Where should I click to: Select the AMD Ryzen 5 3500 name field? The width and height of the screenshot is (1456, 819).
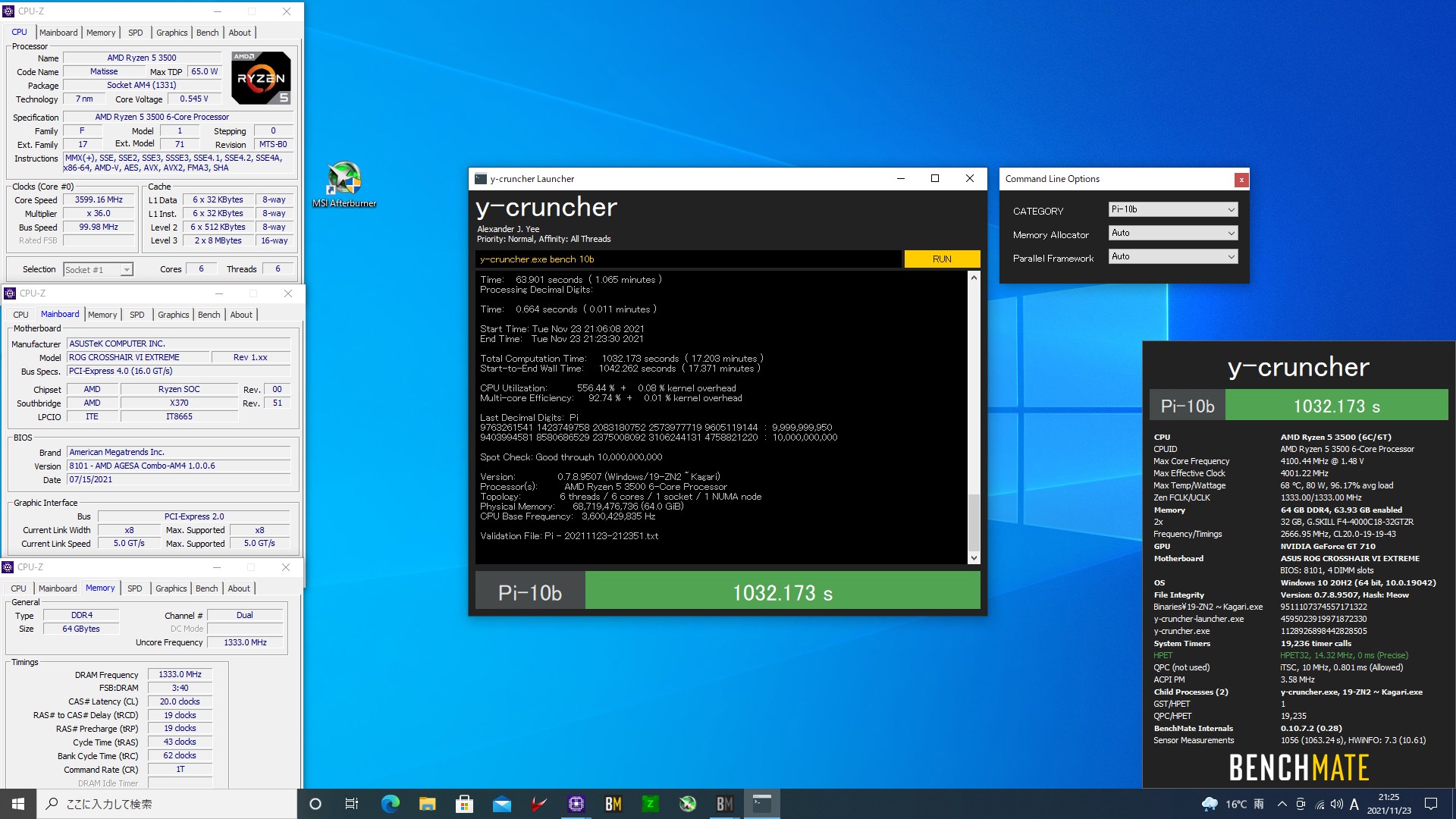point(142,58)
